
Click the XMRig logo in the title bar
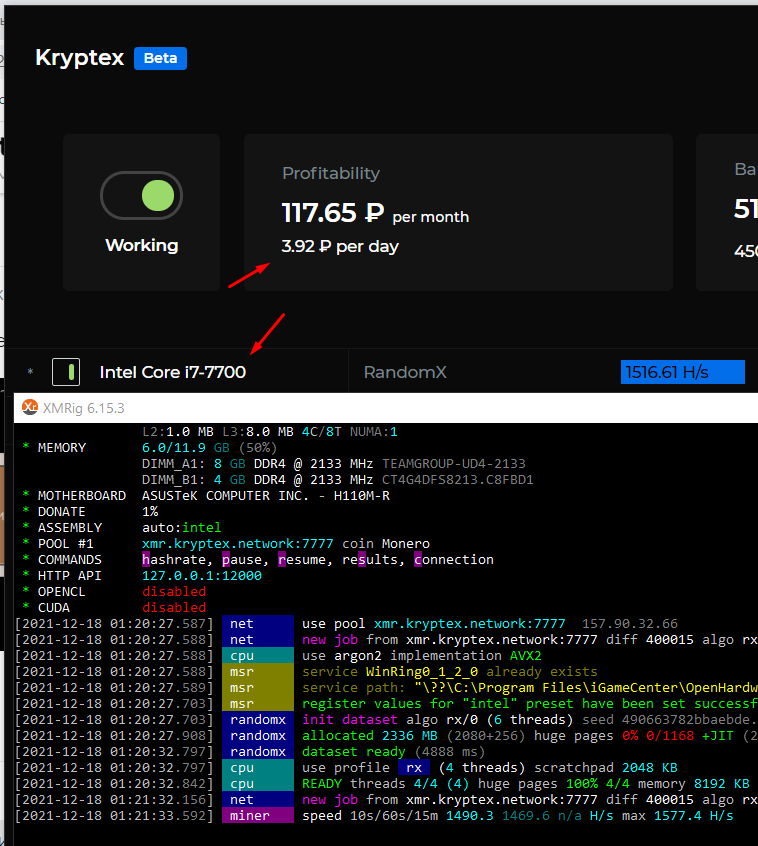(30, 407)
